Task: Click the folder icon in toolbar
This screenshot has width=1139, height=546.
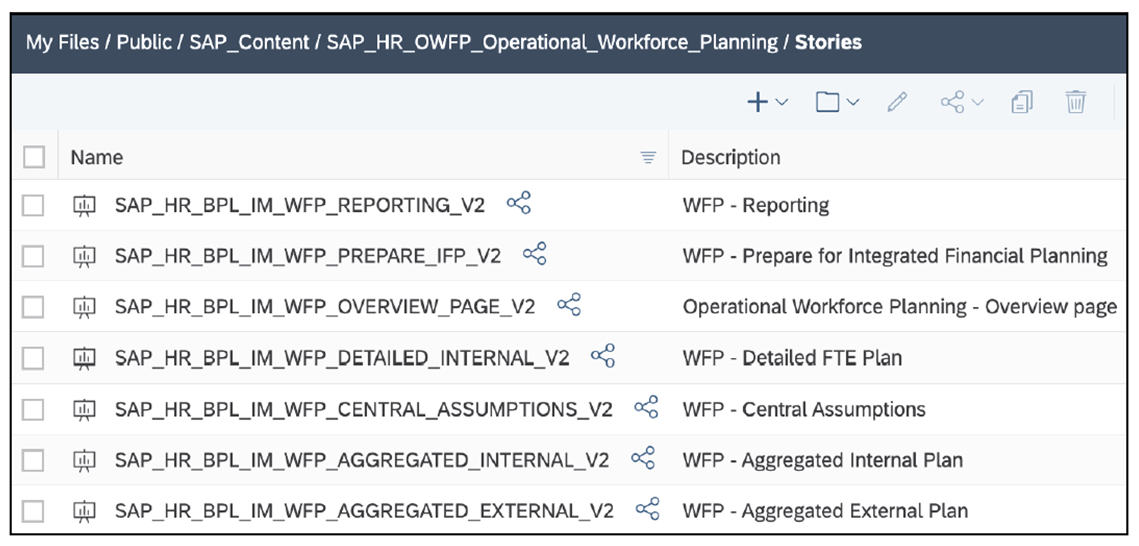Action: [827, 102]
